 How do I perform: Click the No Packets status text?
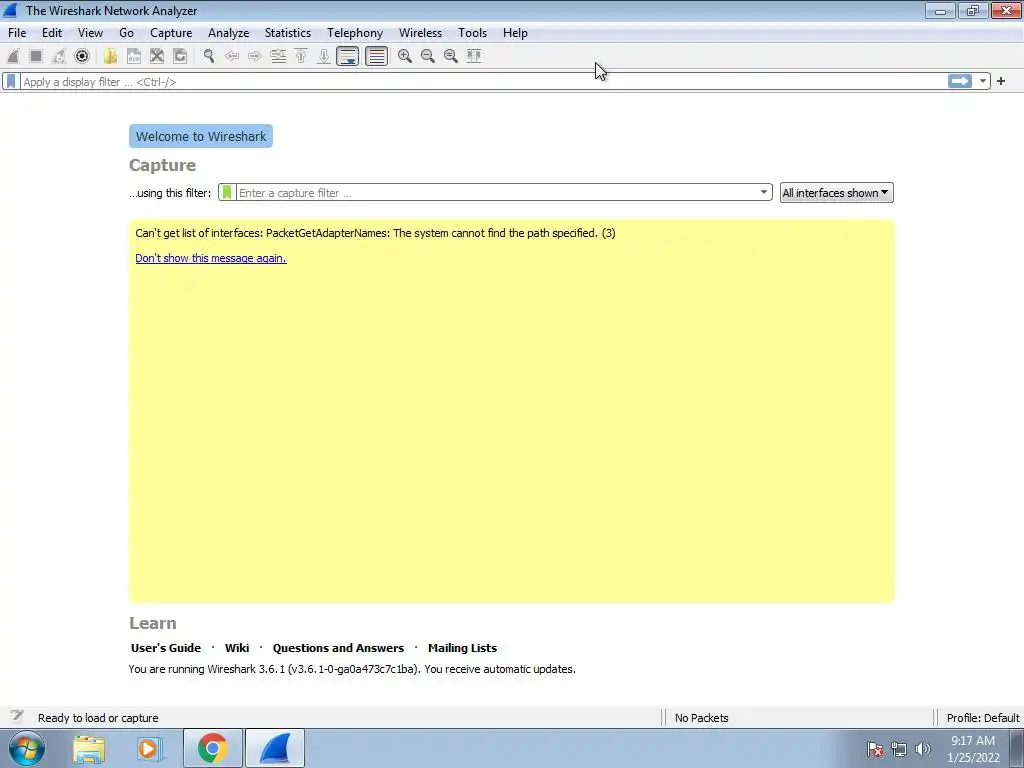[701, 718]
